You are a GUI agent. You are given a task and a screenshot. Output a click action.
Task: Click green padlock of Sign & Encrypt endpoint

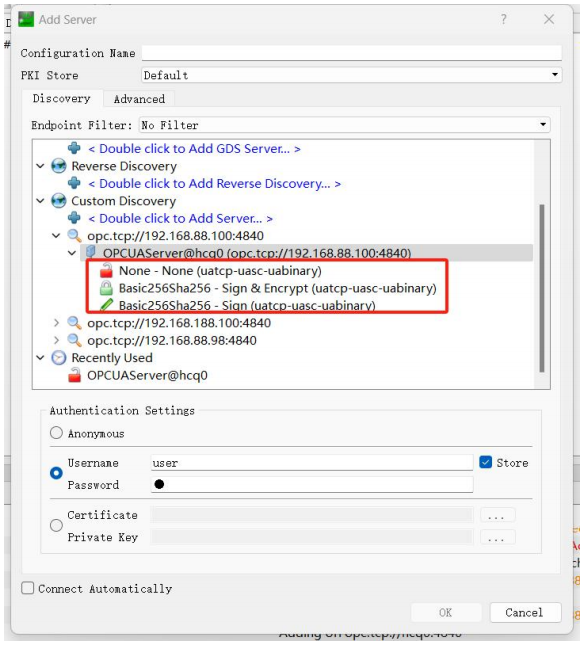pos(106,288)
